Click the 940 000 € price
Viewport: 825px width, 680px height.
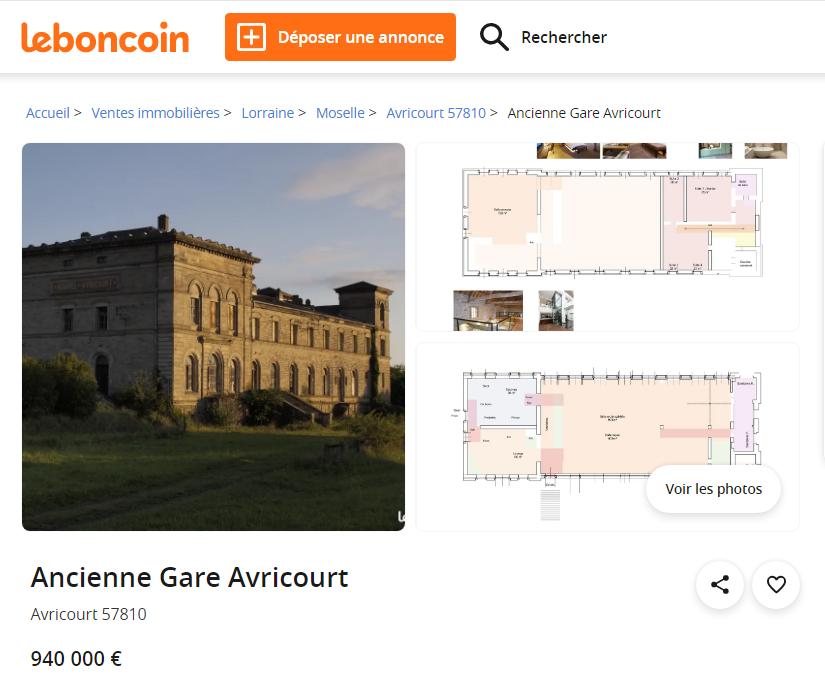pos(76,658)
